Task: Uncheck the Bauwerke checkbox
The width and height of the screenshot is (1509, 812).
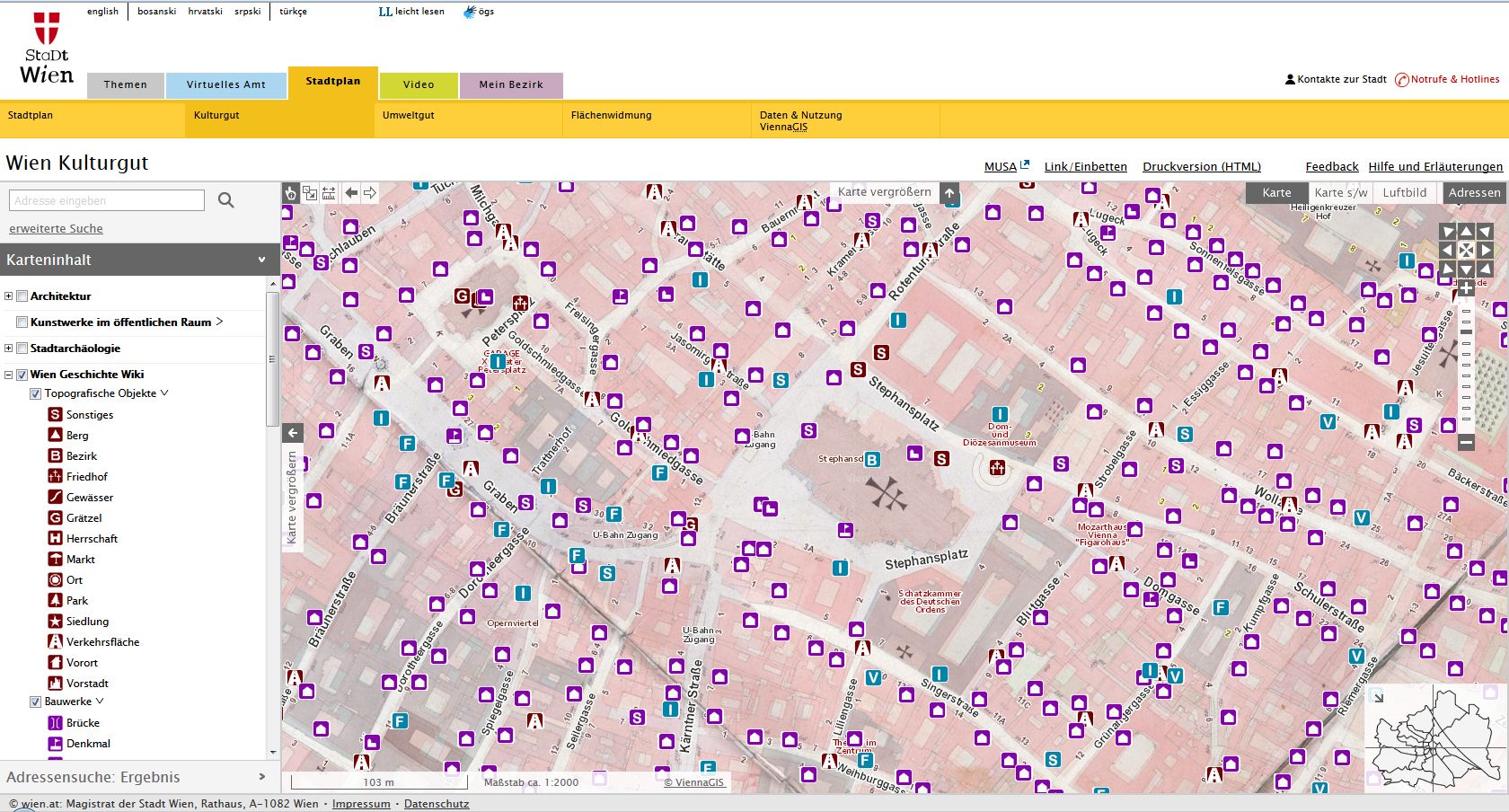Action: (x=36, y=702)
